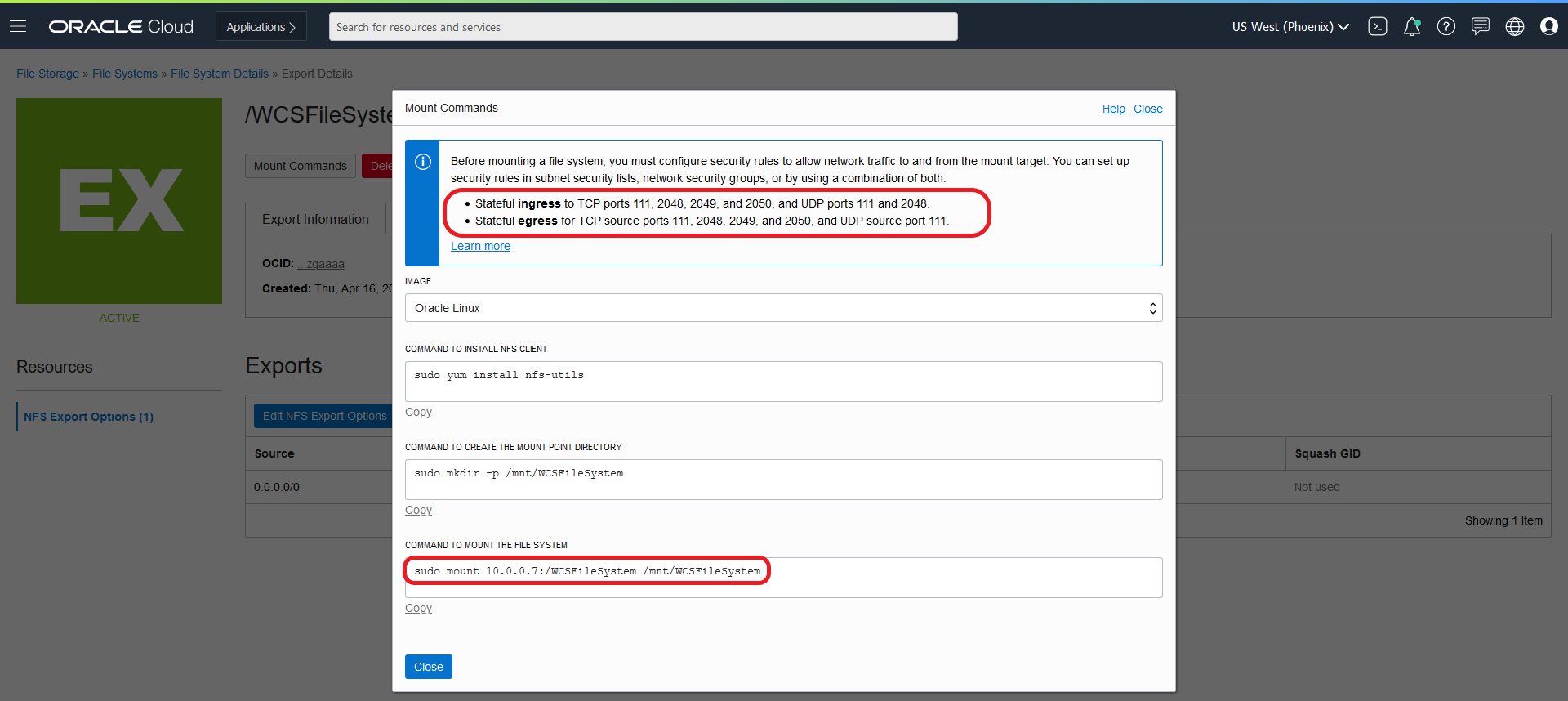Select the sudo yum install nfs-utils command box
This screenshot has height=701, width=1568.
coord(783,382)
